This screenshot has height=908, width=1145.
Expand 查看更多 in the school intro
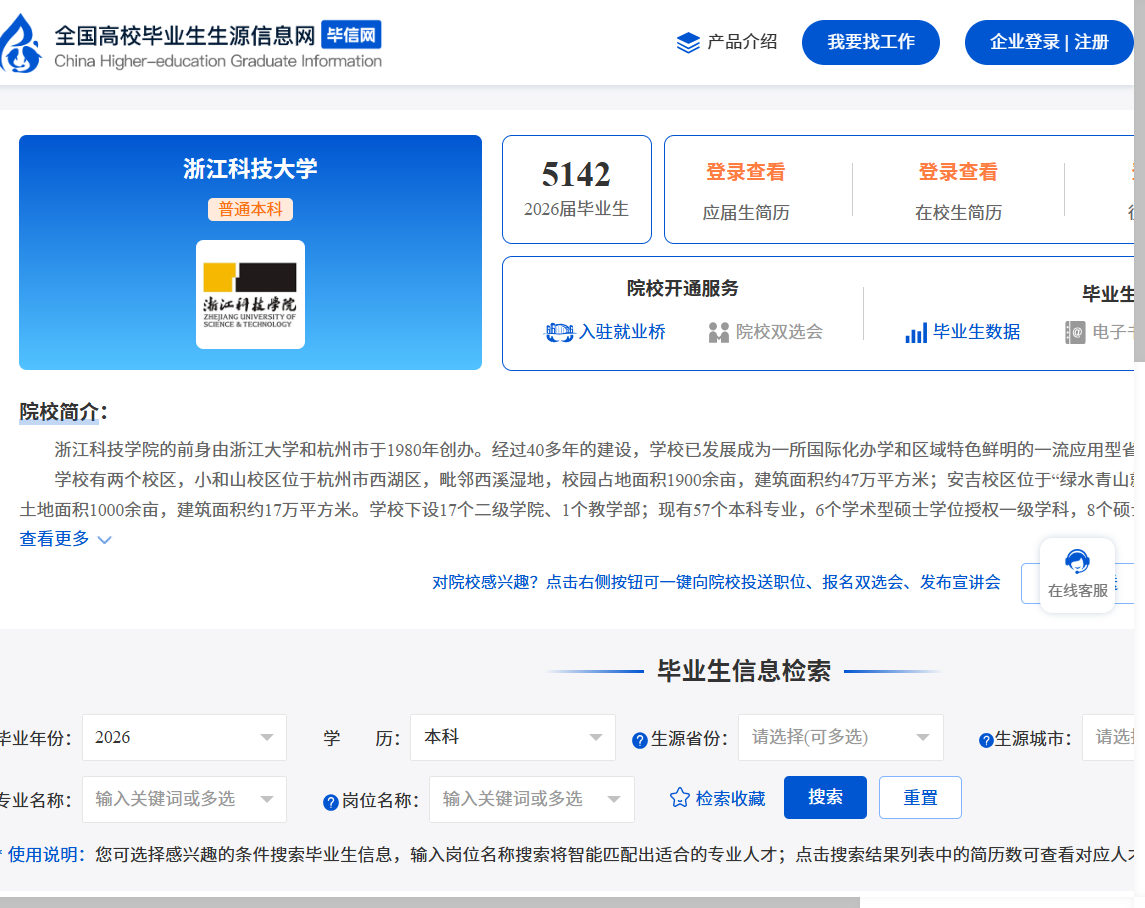pyautogui.click(x=65, y=539)
